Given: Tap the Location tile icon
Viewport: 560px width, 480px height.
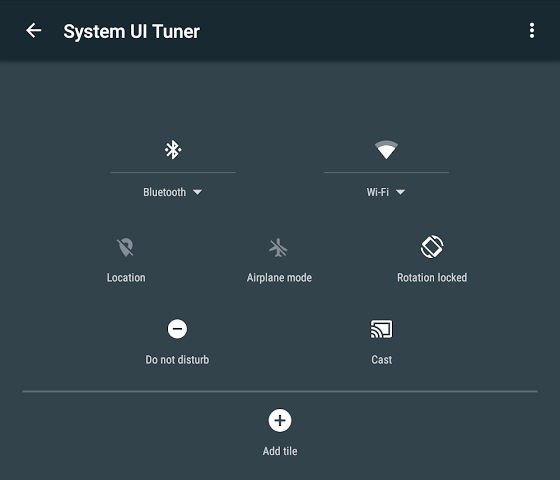Looking at the screenshot, I should pos(125,247).
